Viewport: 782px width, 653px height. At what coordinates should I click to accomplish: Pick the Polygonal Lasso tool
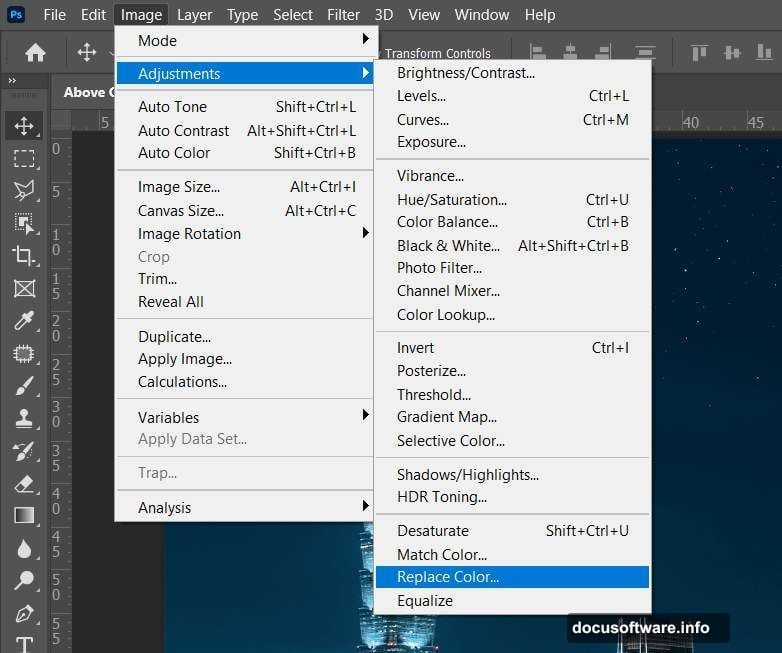[x=24, y=190]
